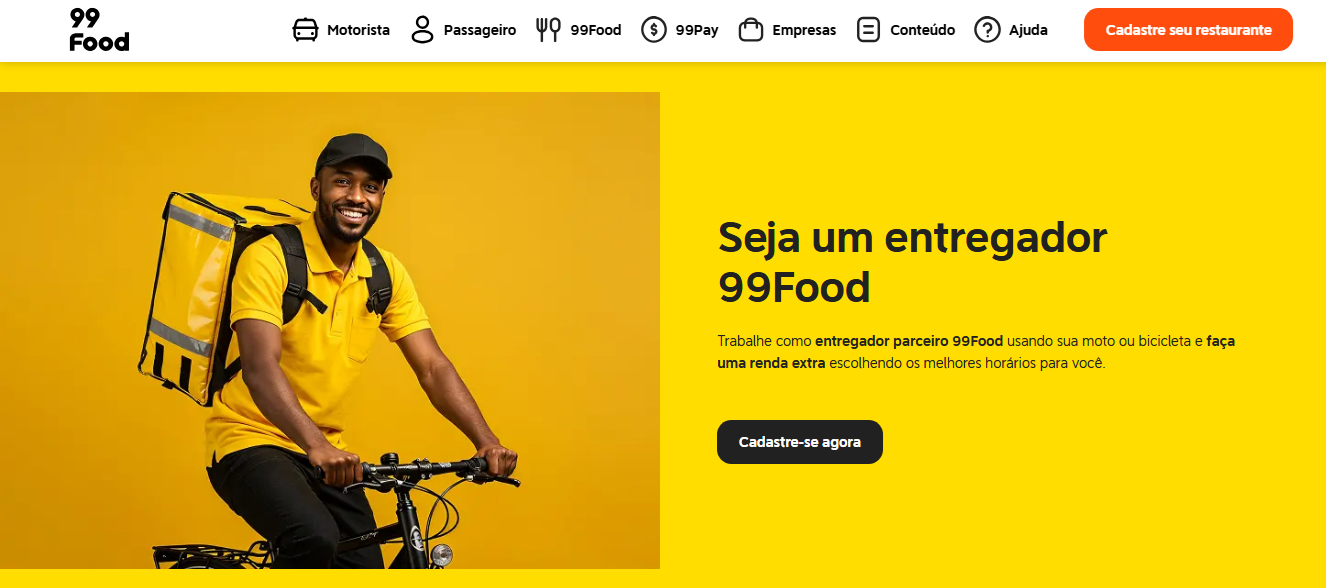Click the 99 Food logo
Screen dimensions: 1326x588
(x=99, y=30)
